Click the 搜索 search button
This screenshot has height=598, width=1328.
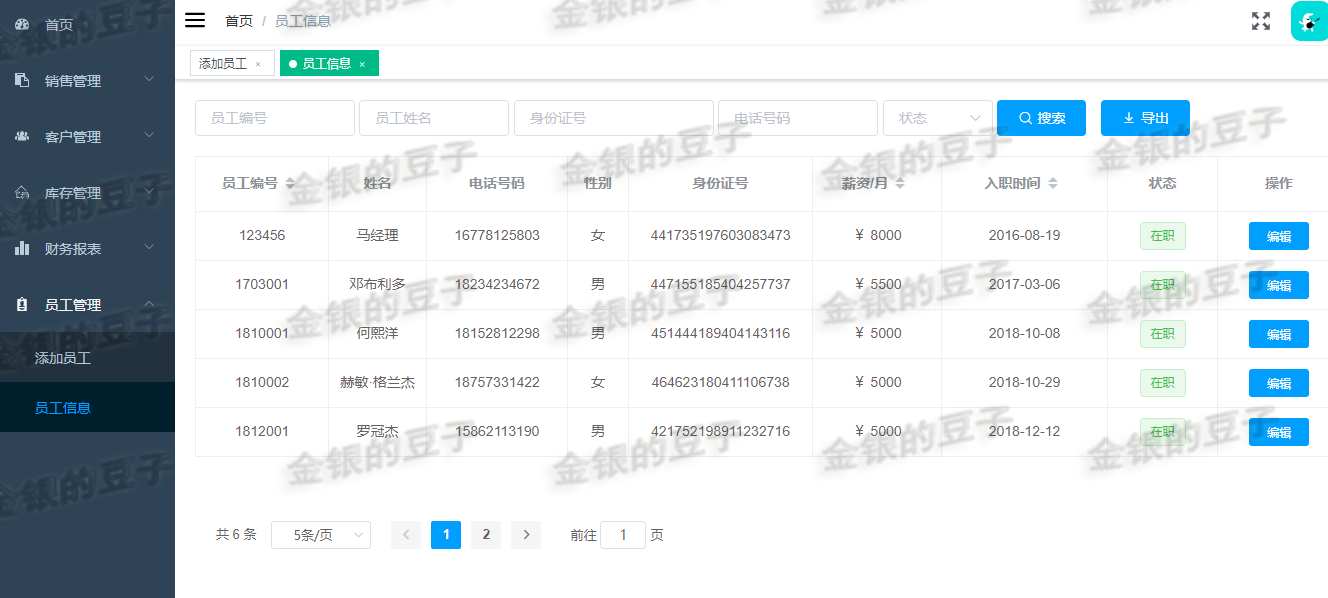1041,117
